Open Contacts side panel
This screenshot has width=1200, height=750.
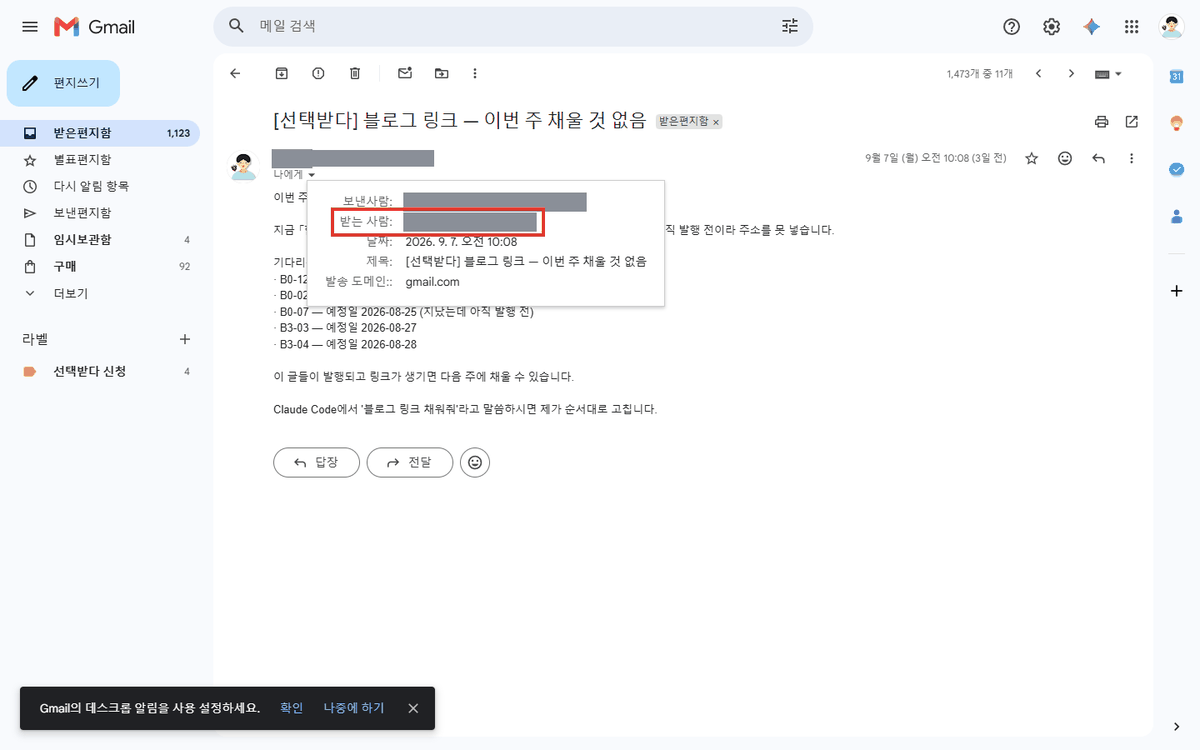coord(1176,215)
